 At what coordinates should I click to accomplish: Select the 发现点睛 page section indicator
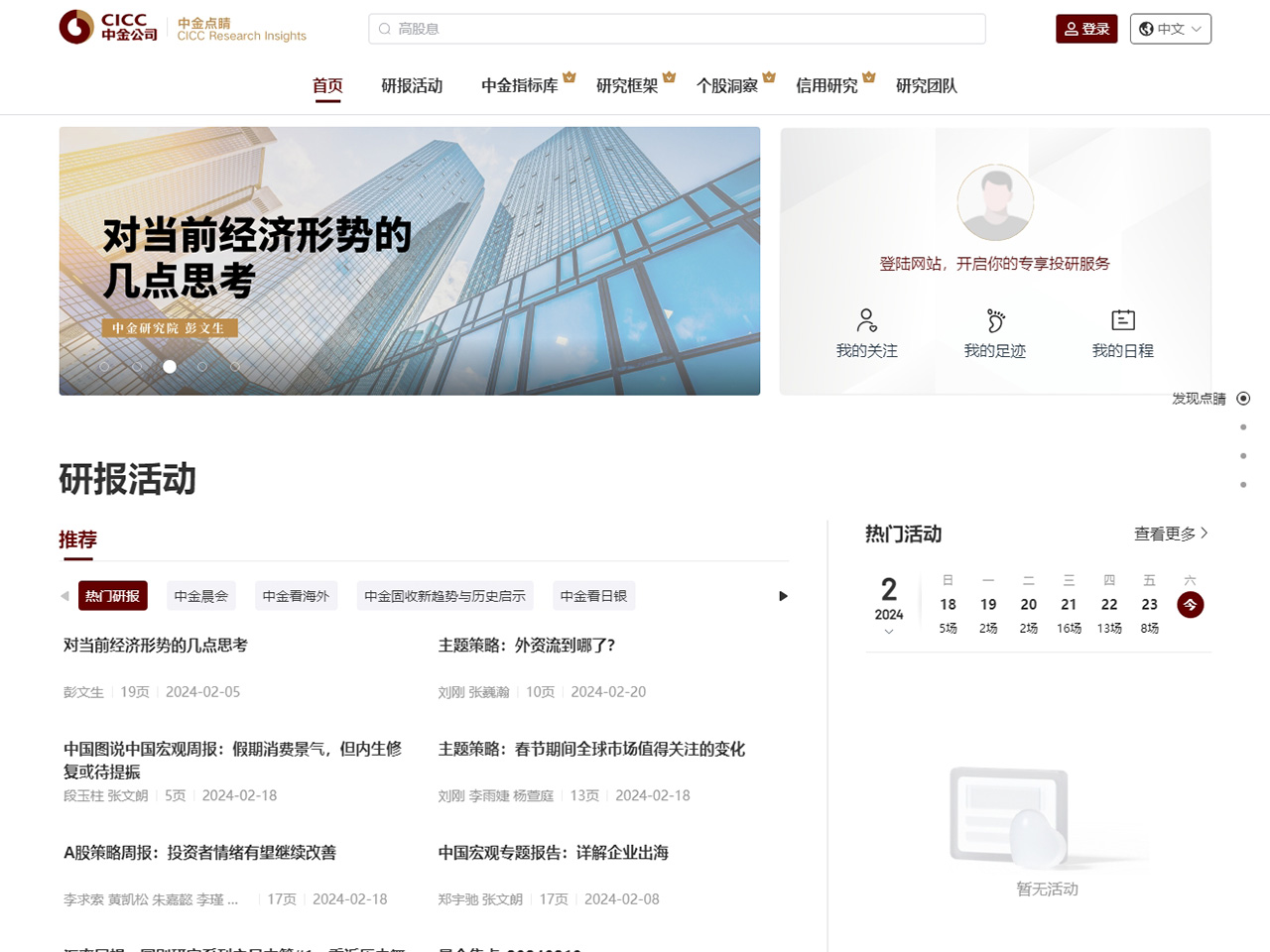pos(1243,399)
